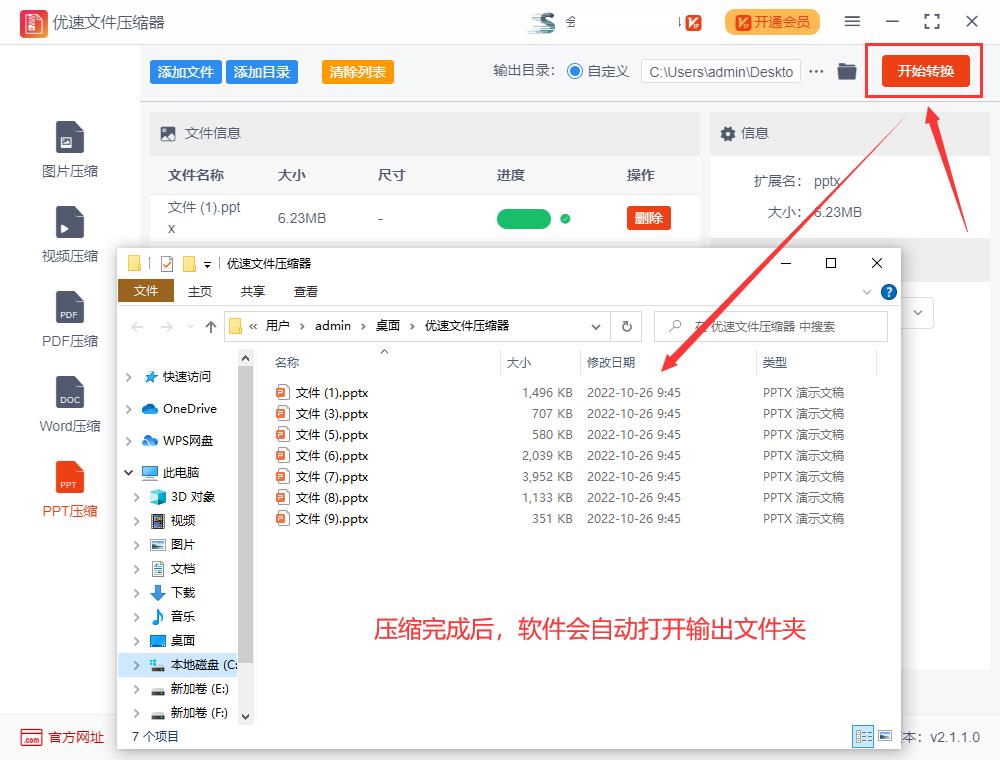Click the ... button beside the output path
1000x760 pixels.
click(817, 71)
